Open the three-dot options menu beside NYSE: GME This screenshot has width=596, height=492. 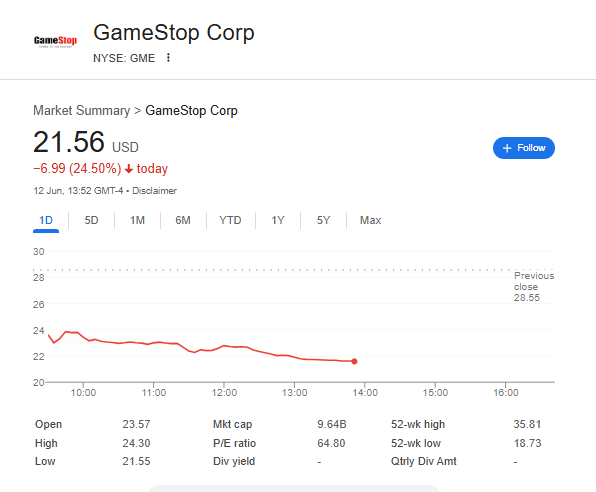point(168,58)
